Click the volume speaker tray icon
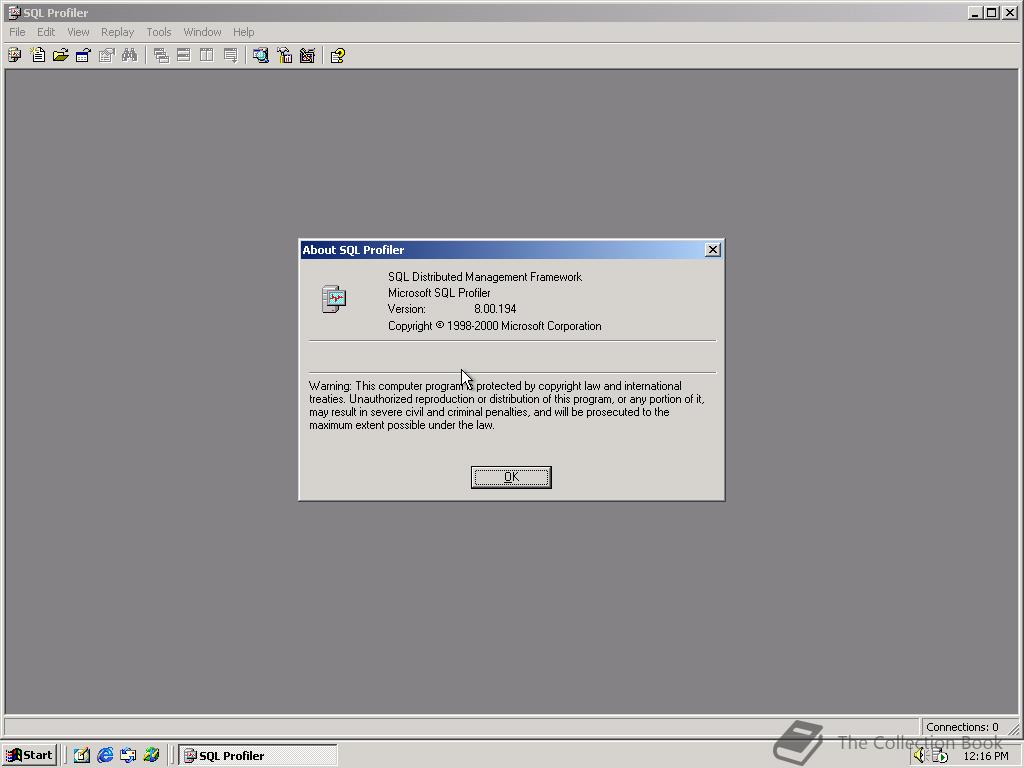Screen dimensions: 1024x768 [920, 756]
